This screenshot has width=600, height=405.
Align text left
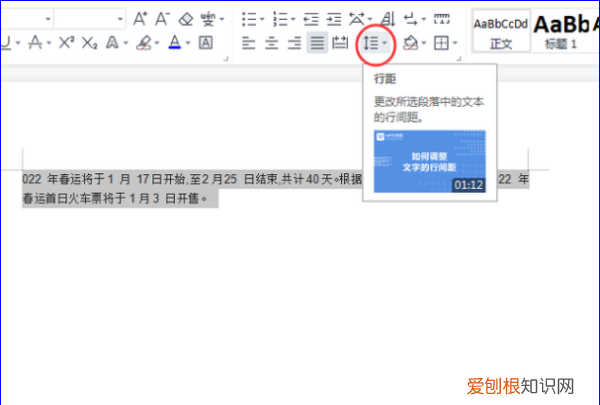249,42
